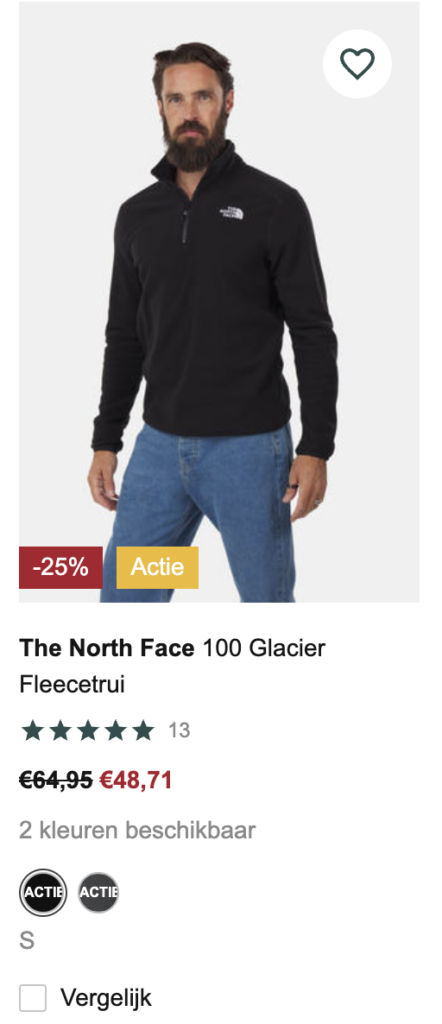This screenshot has height=1024, width=442.
Task: Click the yellow Actie badge
Action: [x=157, y=567]
